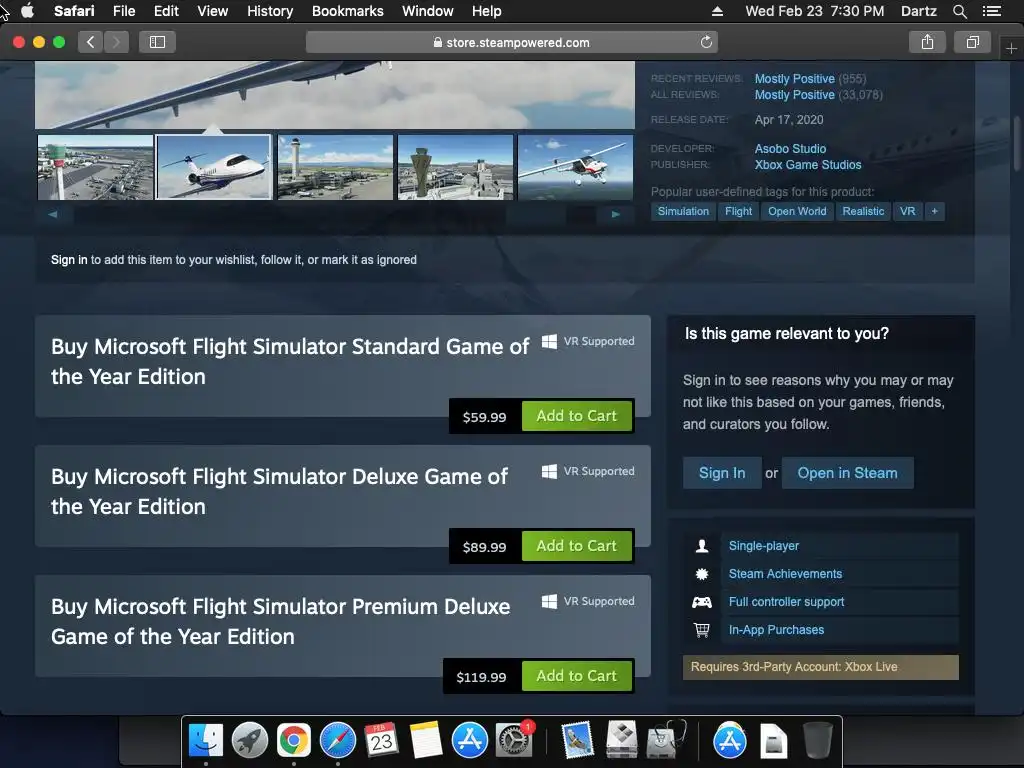
Task: Open Launchpad from the Dock
Action: 249,741
